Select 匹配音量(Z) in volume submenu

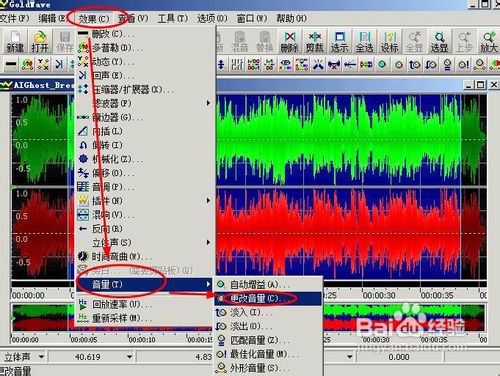pos(268,340)
